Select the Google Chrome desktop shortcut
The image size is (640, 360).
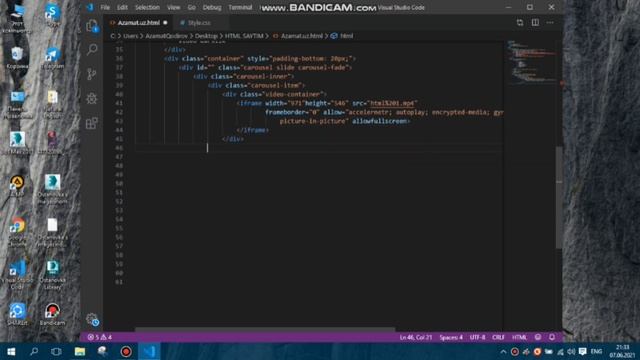[17, 231]
